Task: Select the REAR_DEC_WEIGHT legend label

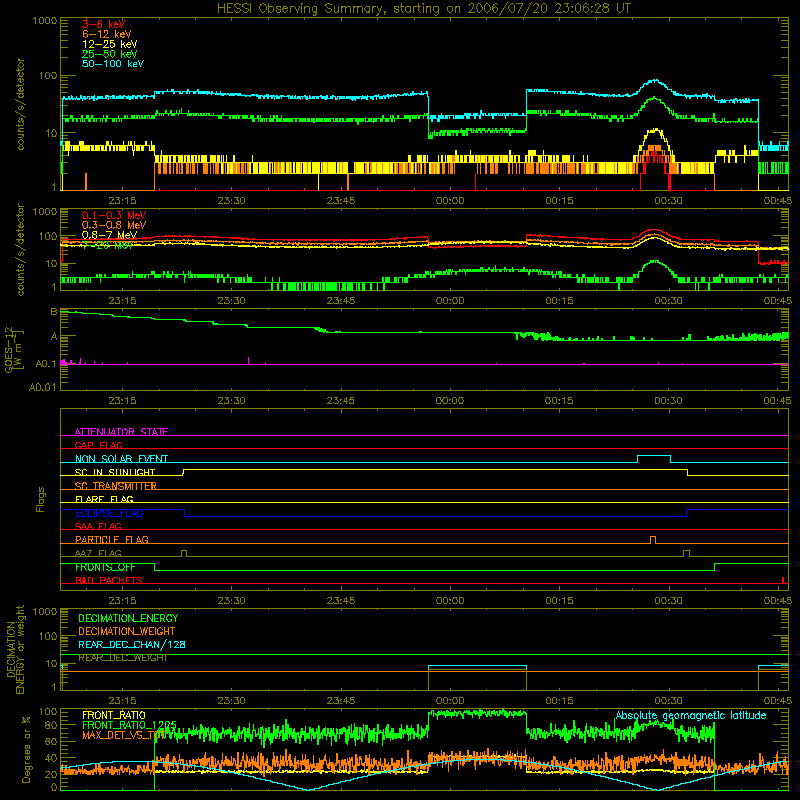Action: click(x=122, y=658)
